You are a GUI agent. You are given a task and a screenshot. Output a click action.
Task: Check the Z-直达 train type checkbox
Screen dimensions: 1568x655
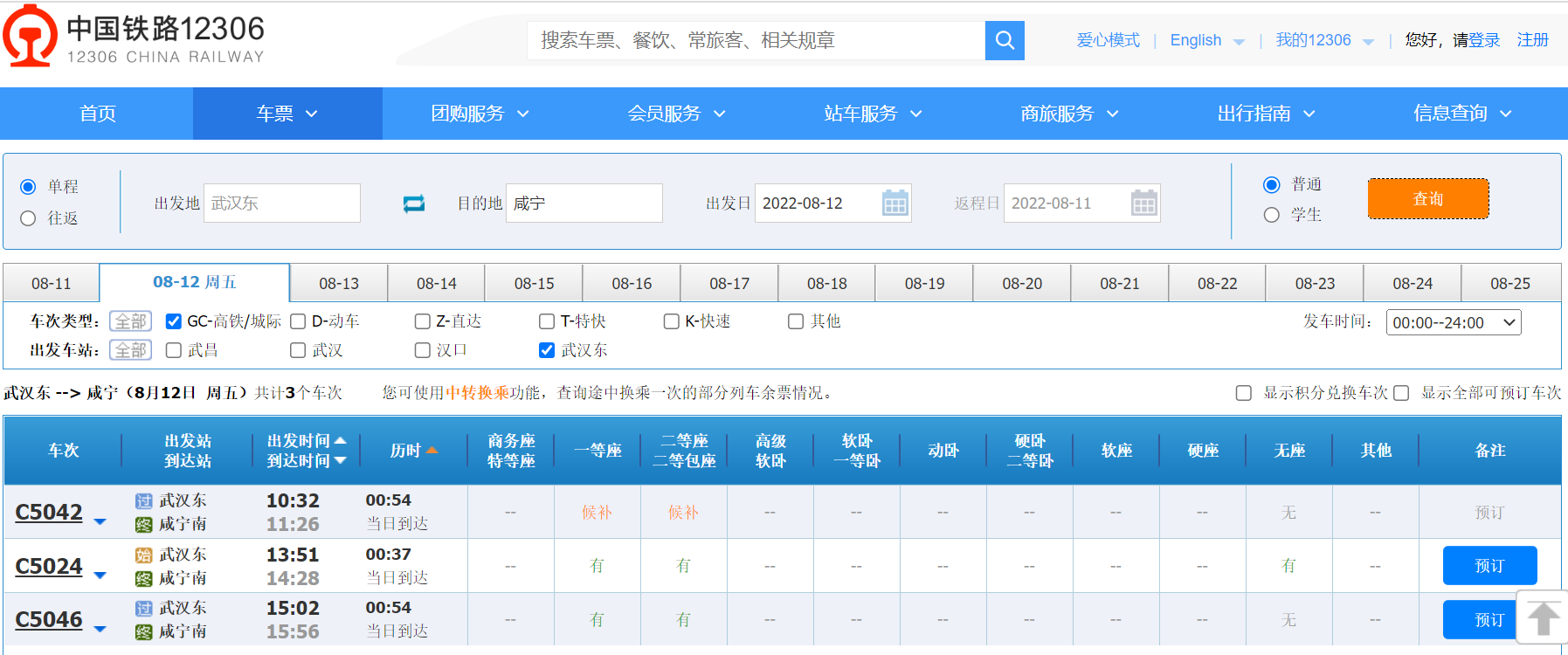[x=423, y=321]
